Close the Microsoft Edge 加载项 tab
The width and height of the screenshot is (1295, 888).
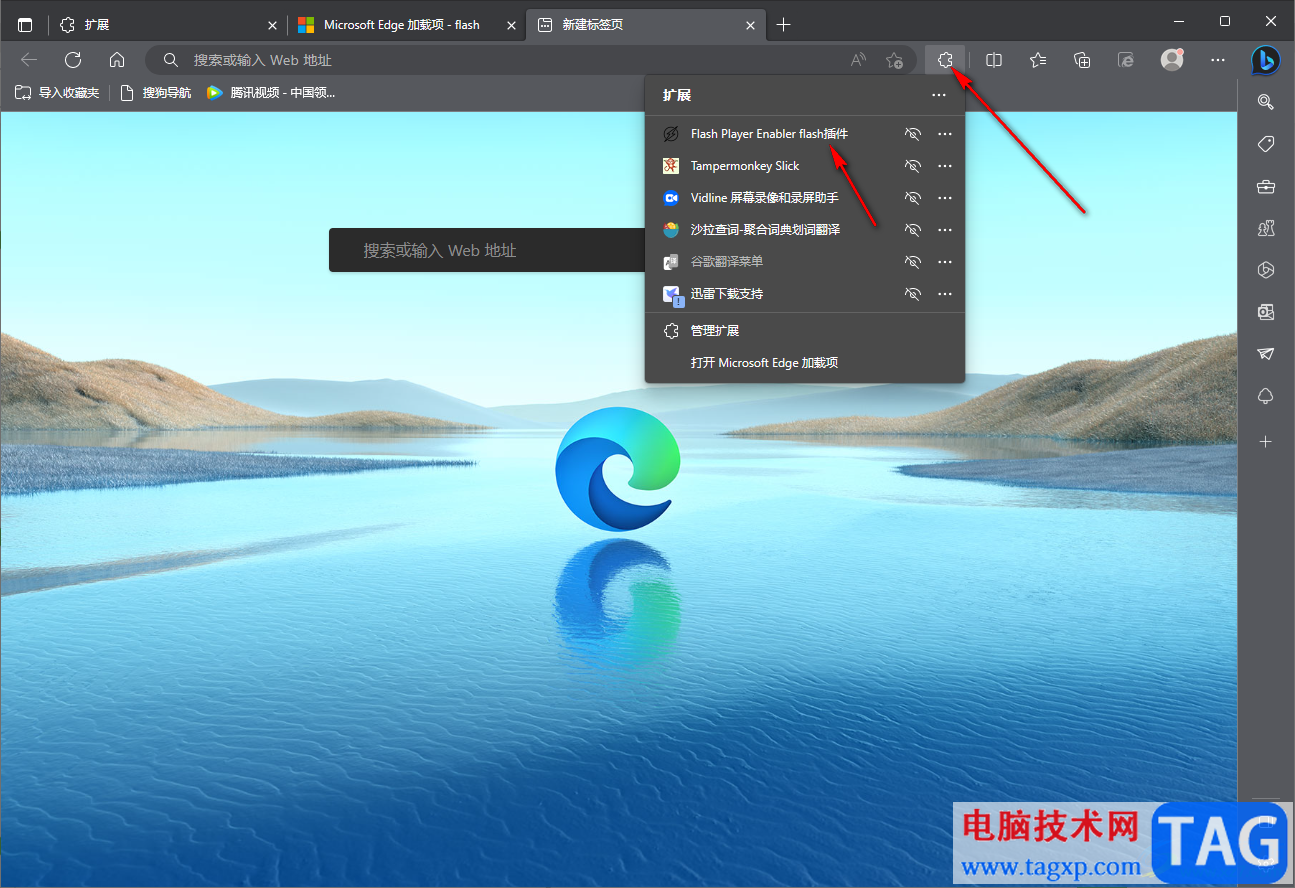click(510, 25)
